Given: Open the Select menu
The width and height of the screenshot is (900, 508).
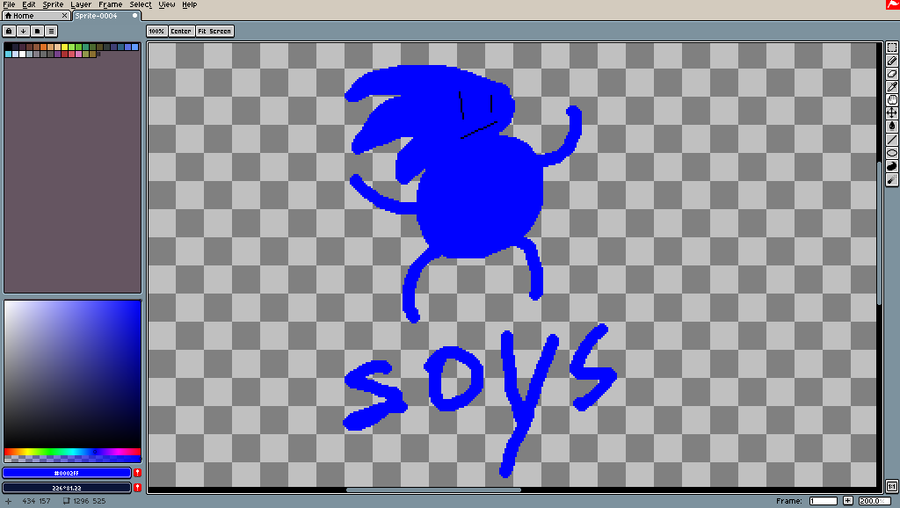Looking at the screenshot, I should tap(141, 5).
